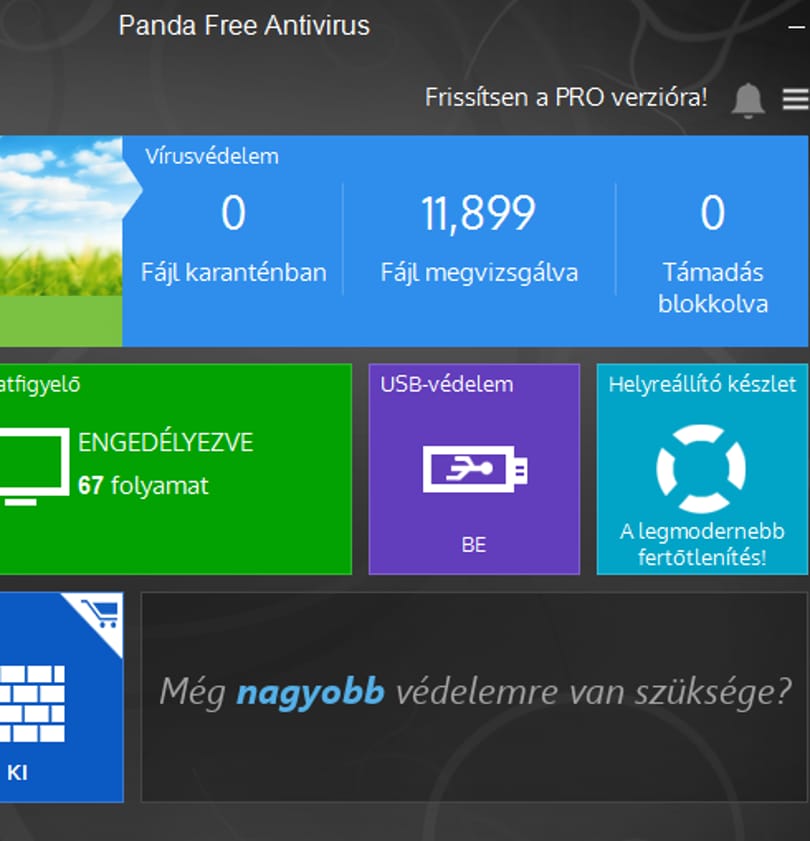The image size is (810, 841).
Task: Open the notifications bell icon
Action: (748, 100)
